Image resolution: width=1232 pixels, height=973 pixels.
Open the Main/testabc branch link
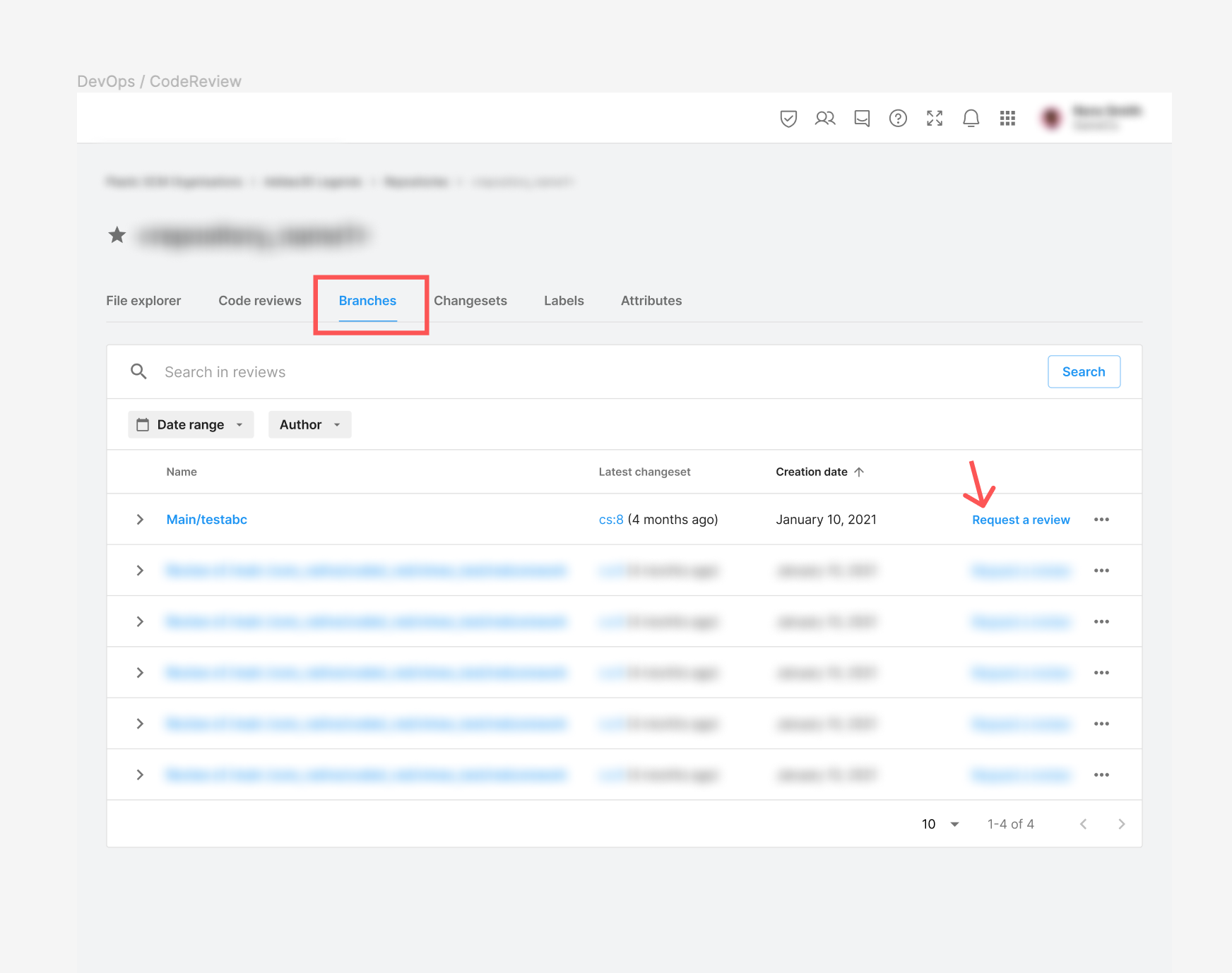coord(207,520)
